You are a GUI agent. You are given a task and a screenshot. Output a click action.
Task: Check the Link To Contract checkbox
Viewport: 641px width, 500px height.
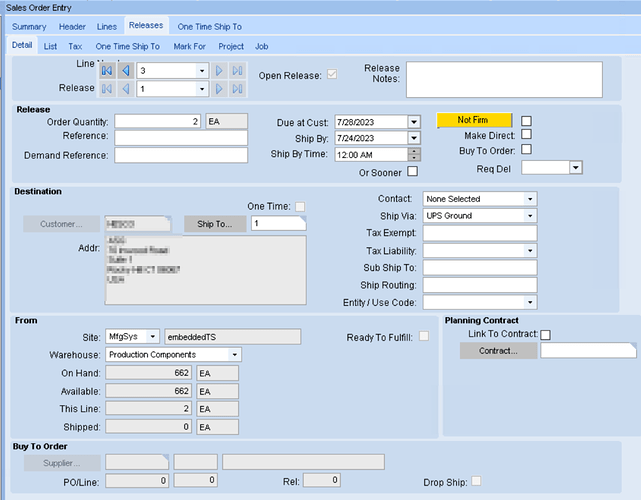tap(545, 335)
